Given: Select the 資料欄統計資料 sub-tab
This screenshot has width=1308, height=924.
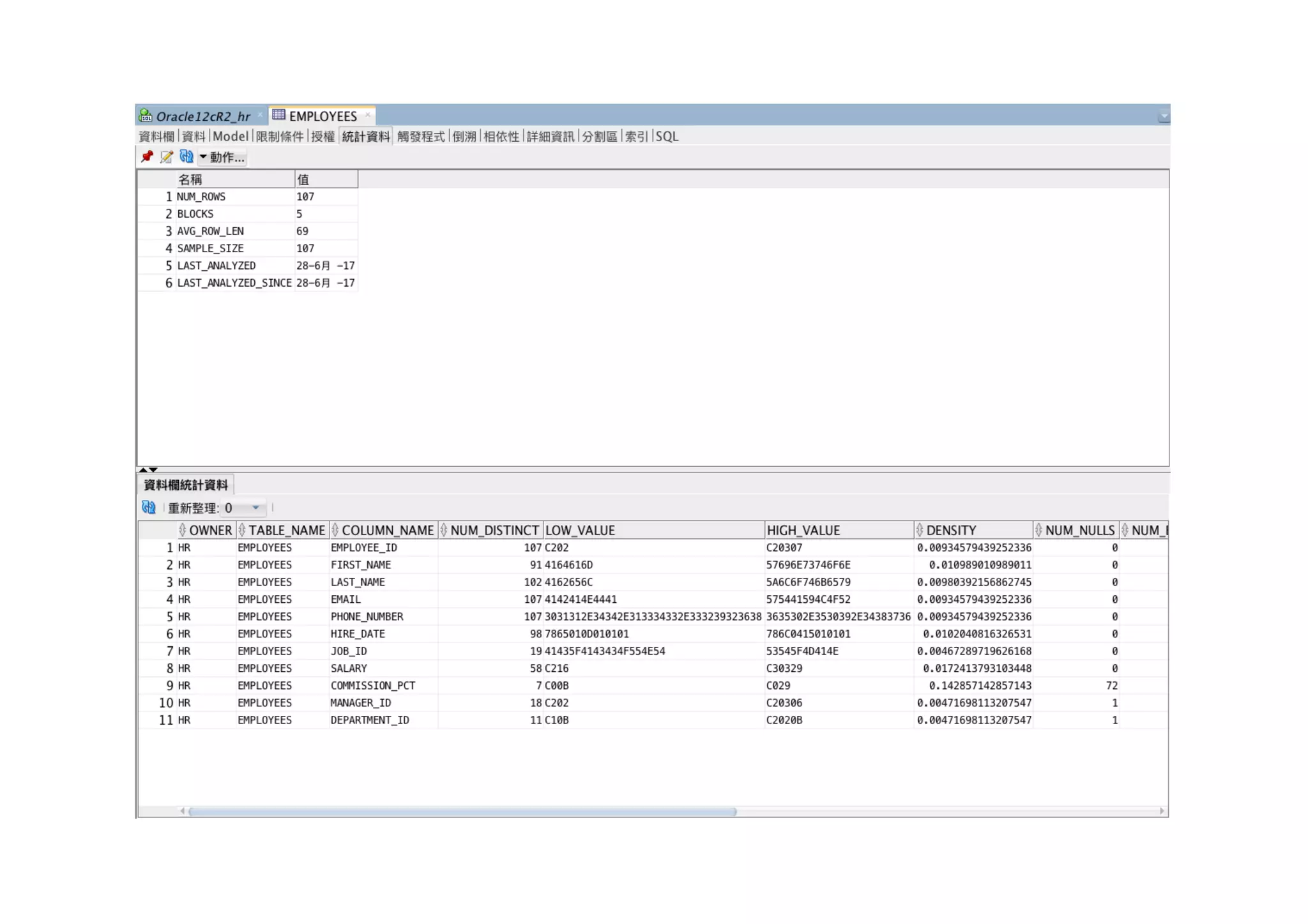Looking at the screenshot, I should click(186, 485).
